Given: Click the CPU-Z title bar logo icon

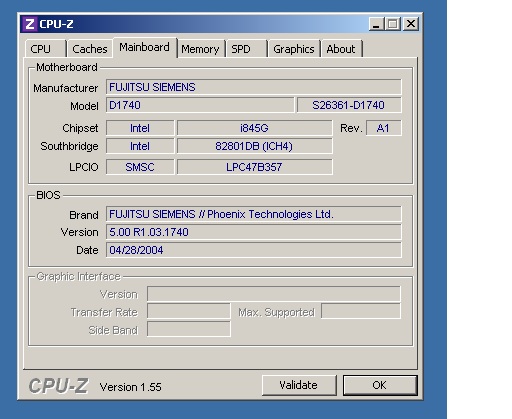Looking at the screenshot, I should click(29, 24).
